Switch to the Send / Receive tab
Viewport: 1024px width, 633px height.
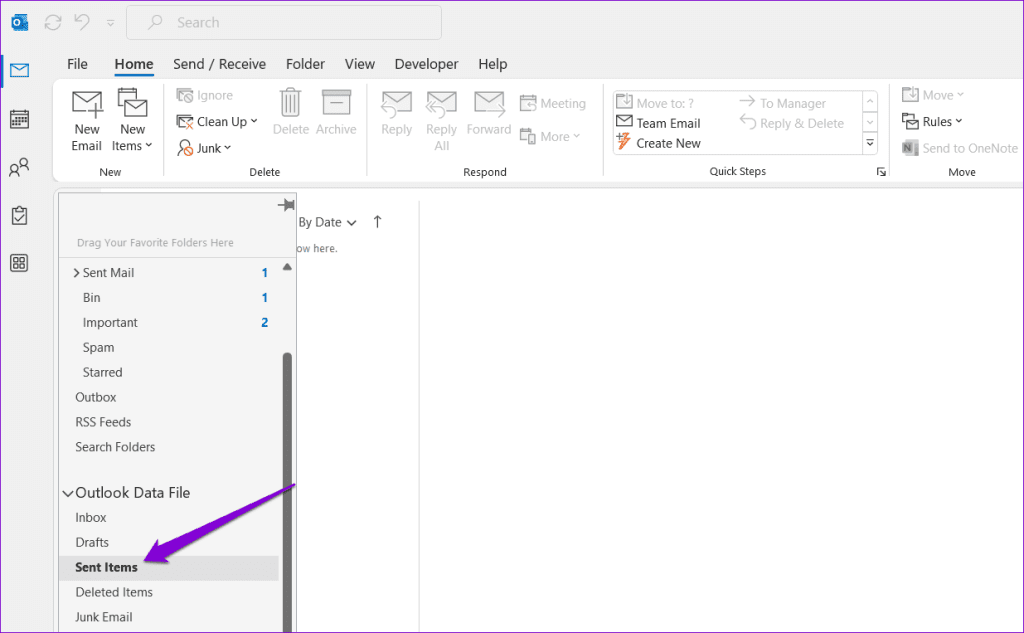(219, 63)
